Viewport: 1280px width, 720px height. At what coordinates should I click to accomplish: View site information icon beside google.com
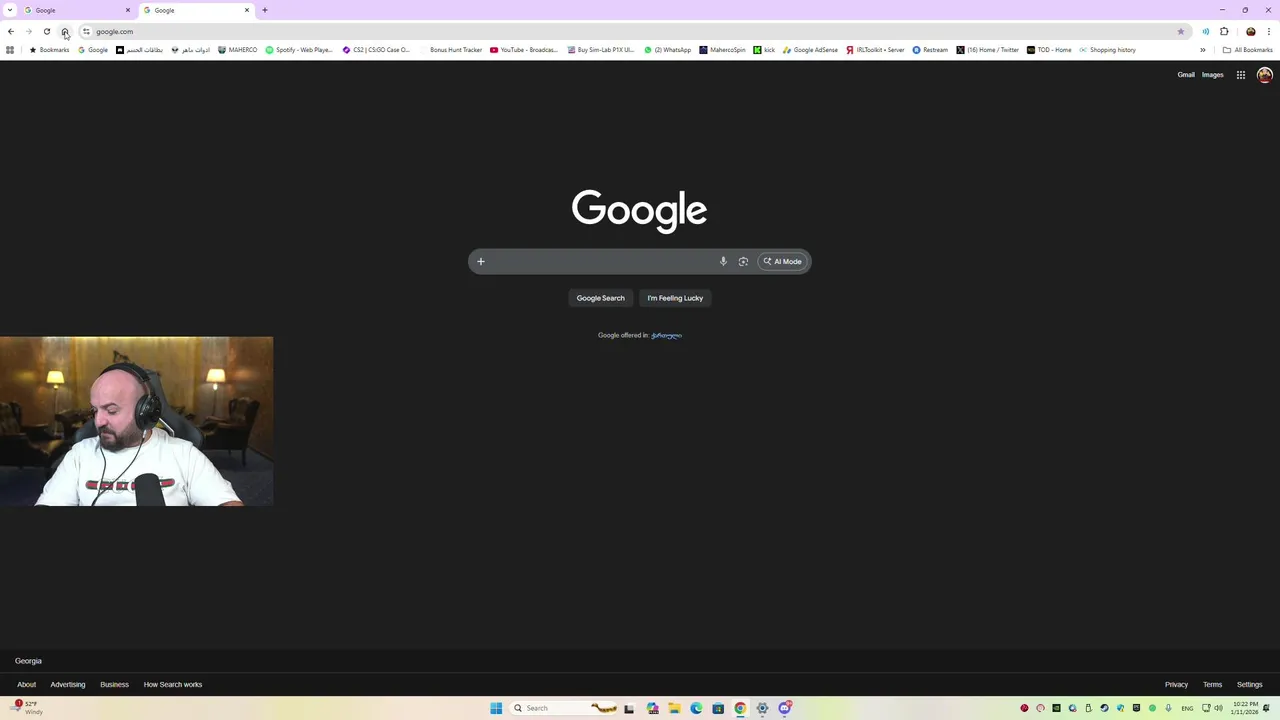(x=86, y=32)
